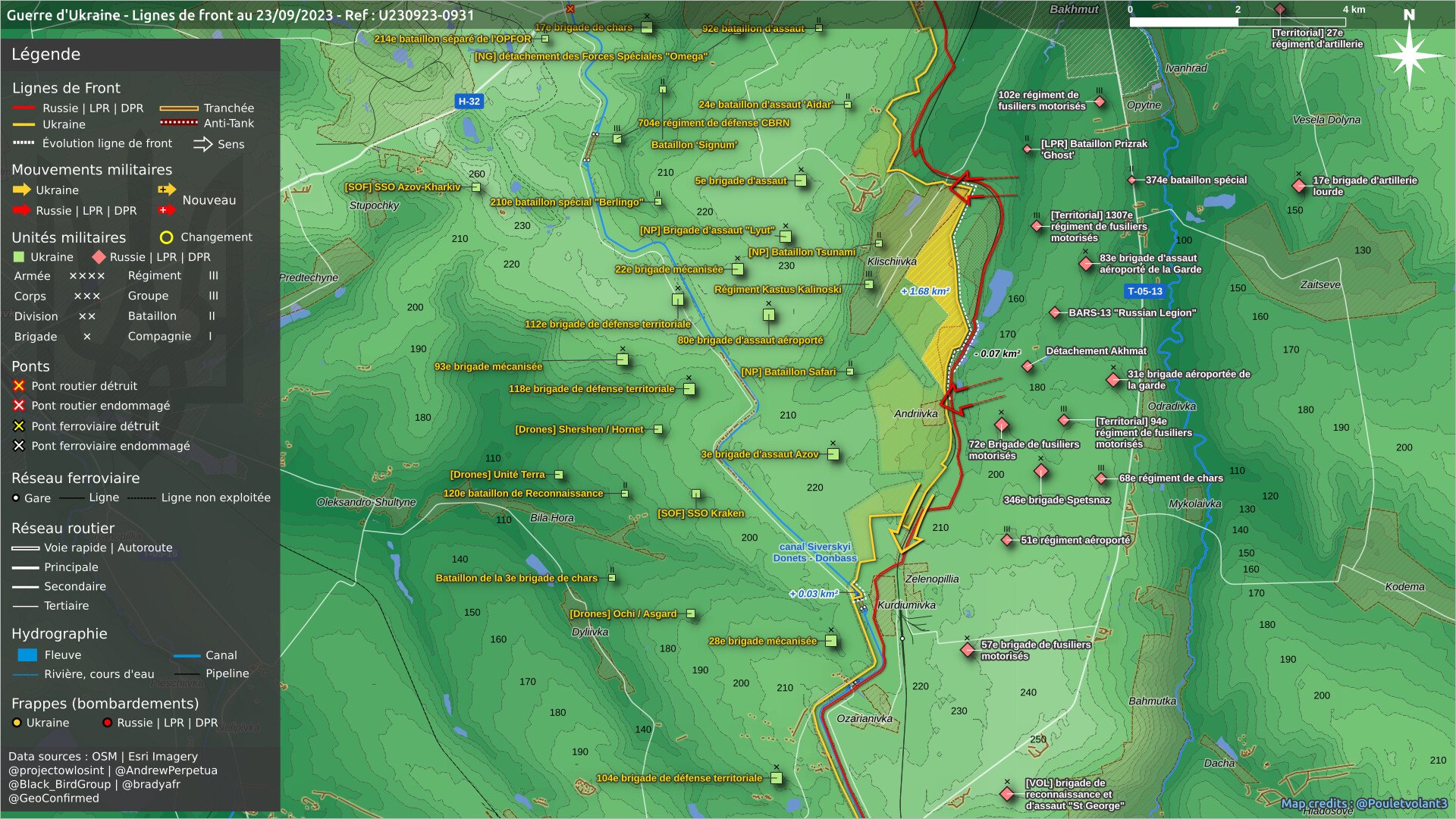Screen dimensions: 1456x819
Task: Click the kilometer scale bar
Action: [x=1238, y=23]
